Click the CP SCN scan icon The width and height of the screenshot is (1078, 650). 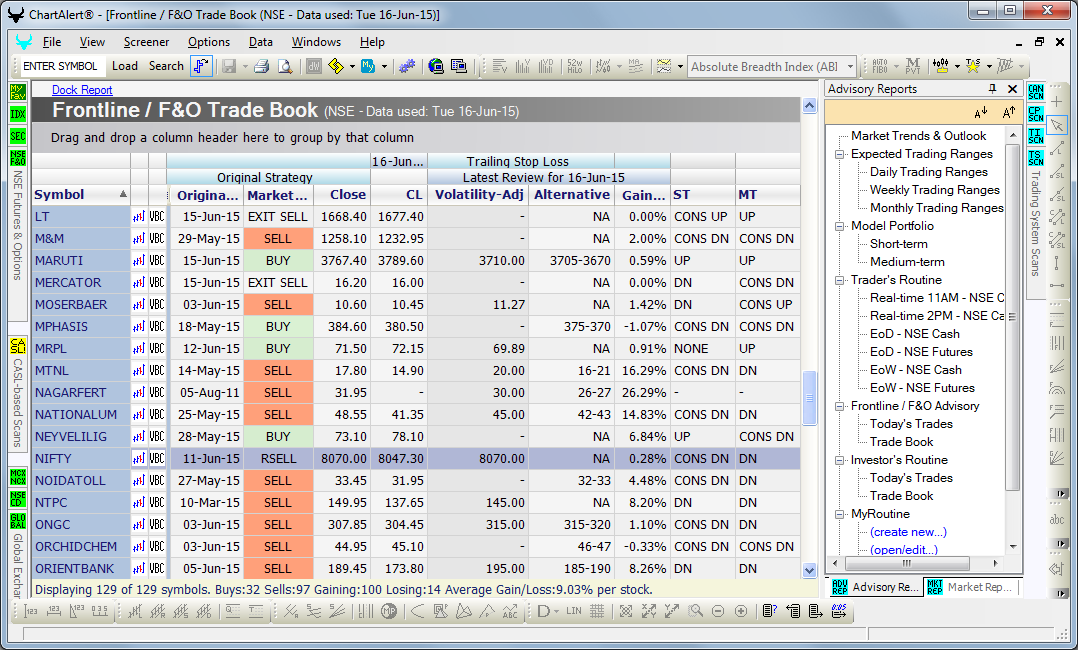pyautogui.click(x=1036, y=114)
